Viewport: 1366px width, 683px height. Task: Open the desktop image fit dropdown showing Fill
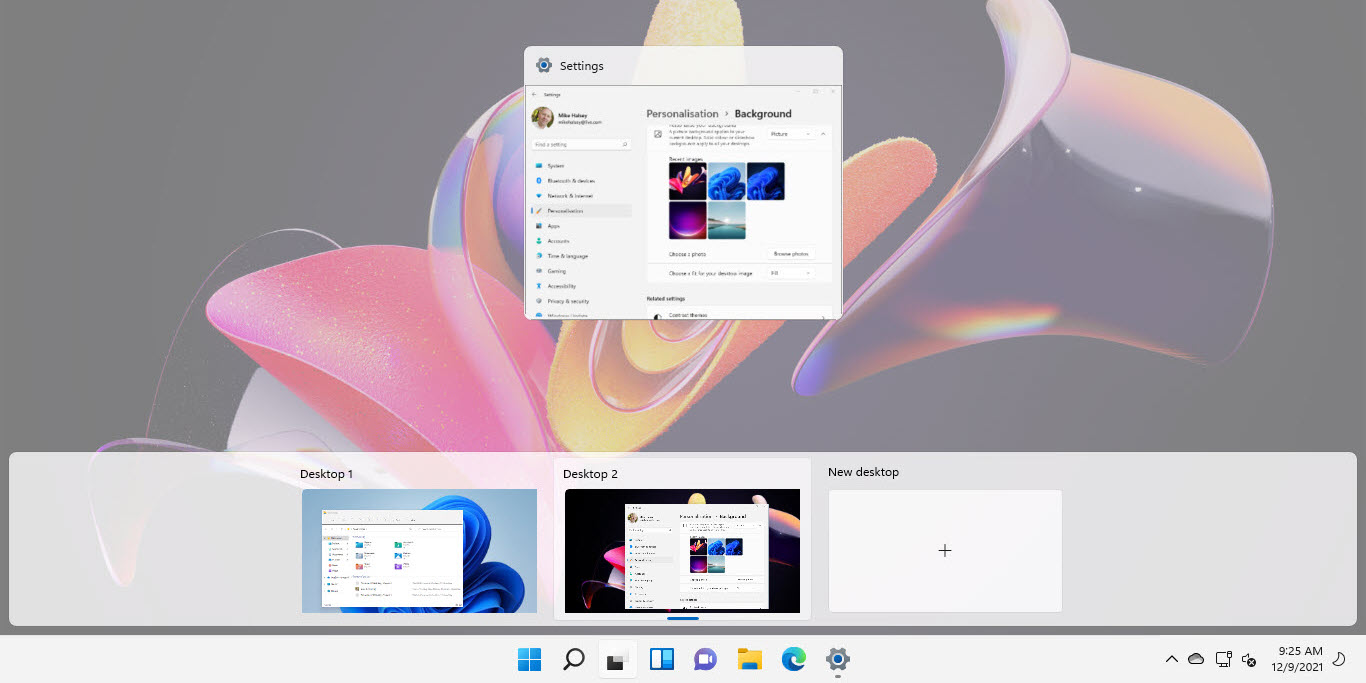(x=792, y=274)
